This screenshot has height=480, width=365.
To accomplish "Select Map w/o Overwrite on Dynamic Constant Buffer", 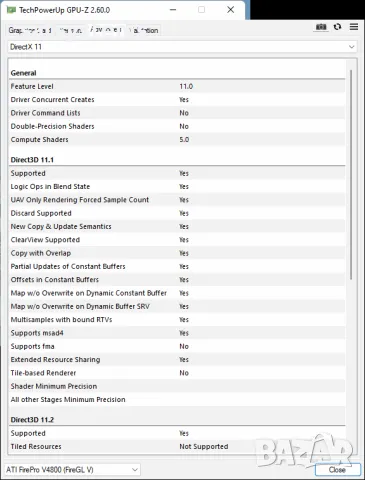I will pyautogui.click(x=177, y=293).
